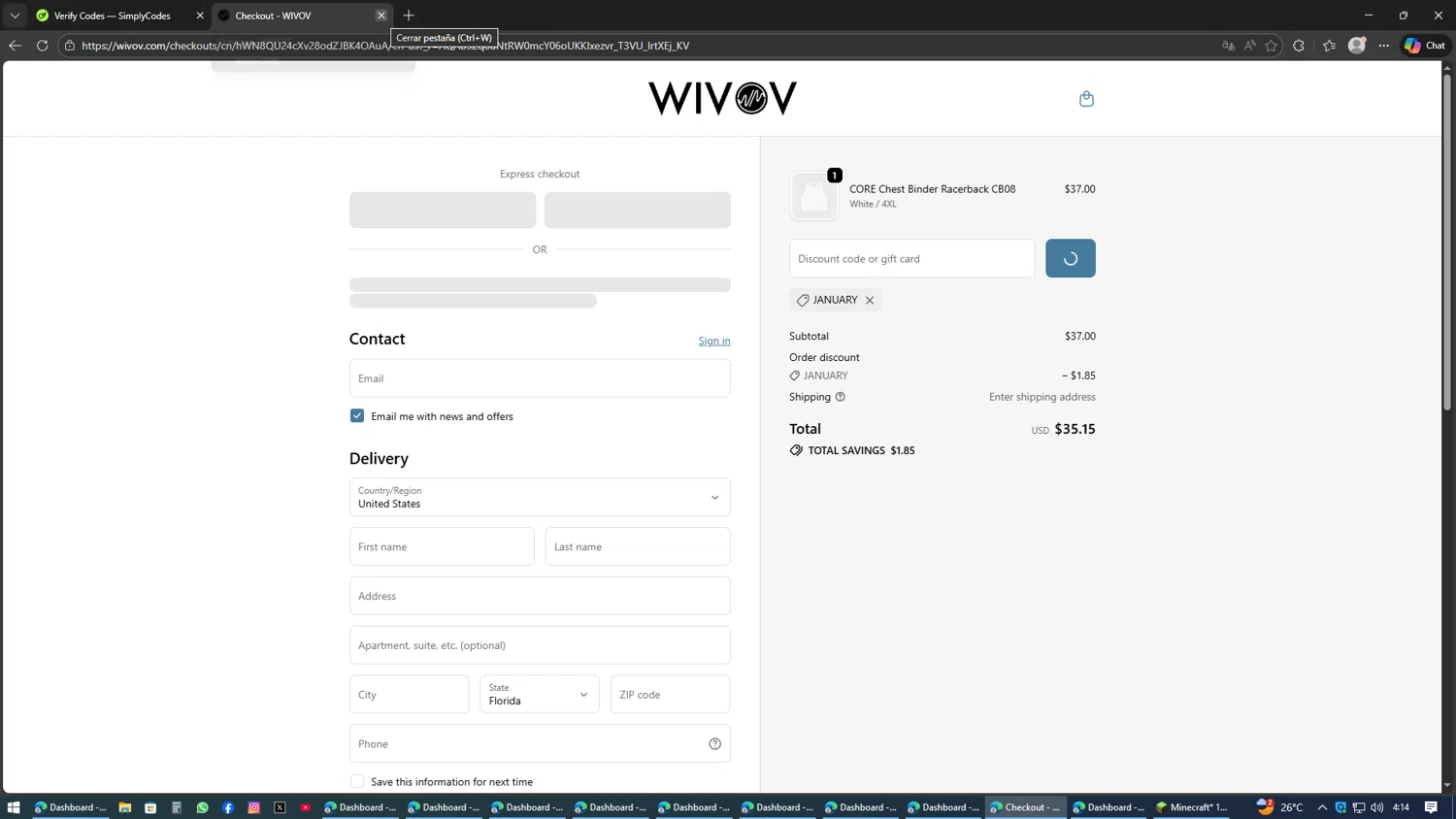
Task: Open the notifications action center
Action: tap(1431, 807)
